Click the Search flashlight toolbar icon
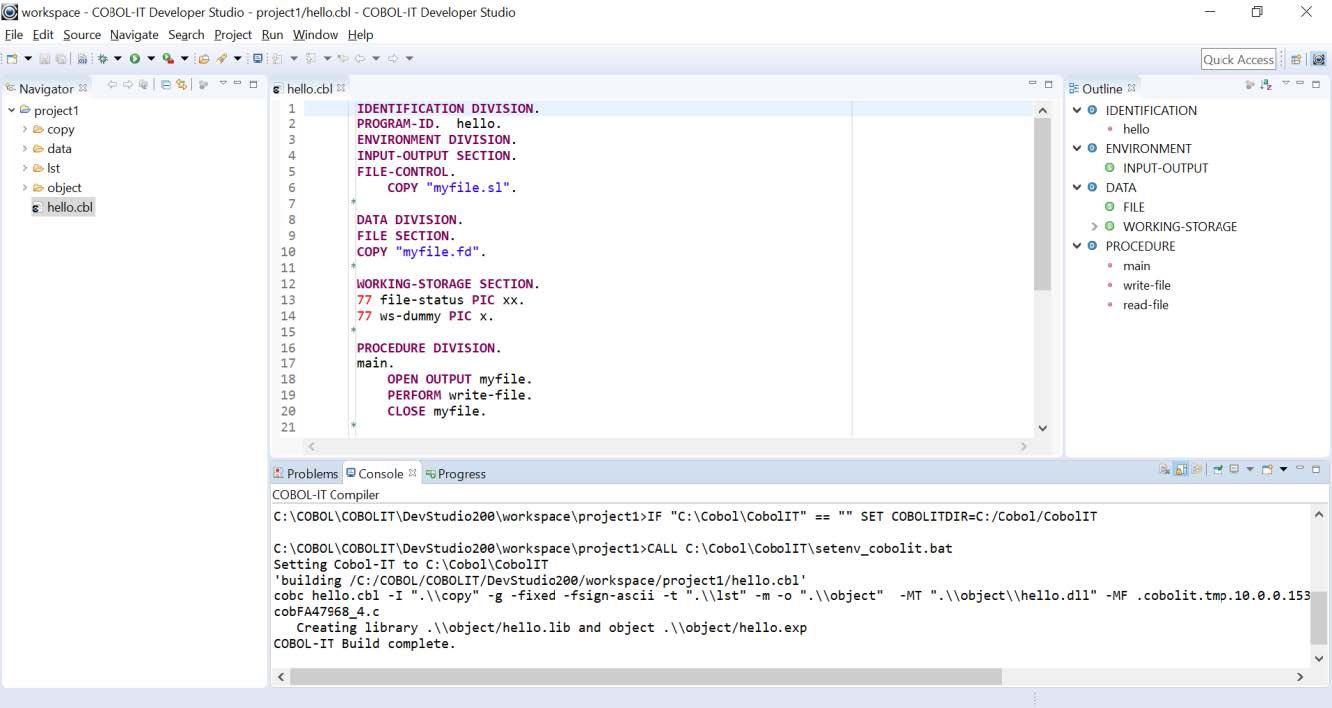Image resolution: width=1332 pixels, height=708 pixels. [221, 59]
